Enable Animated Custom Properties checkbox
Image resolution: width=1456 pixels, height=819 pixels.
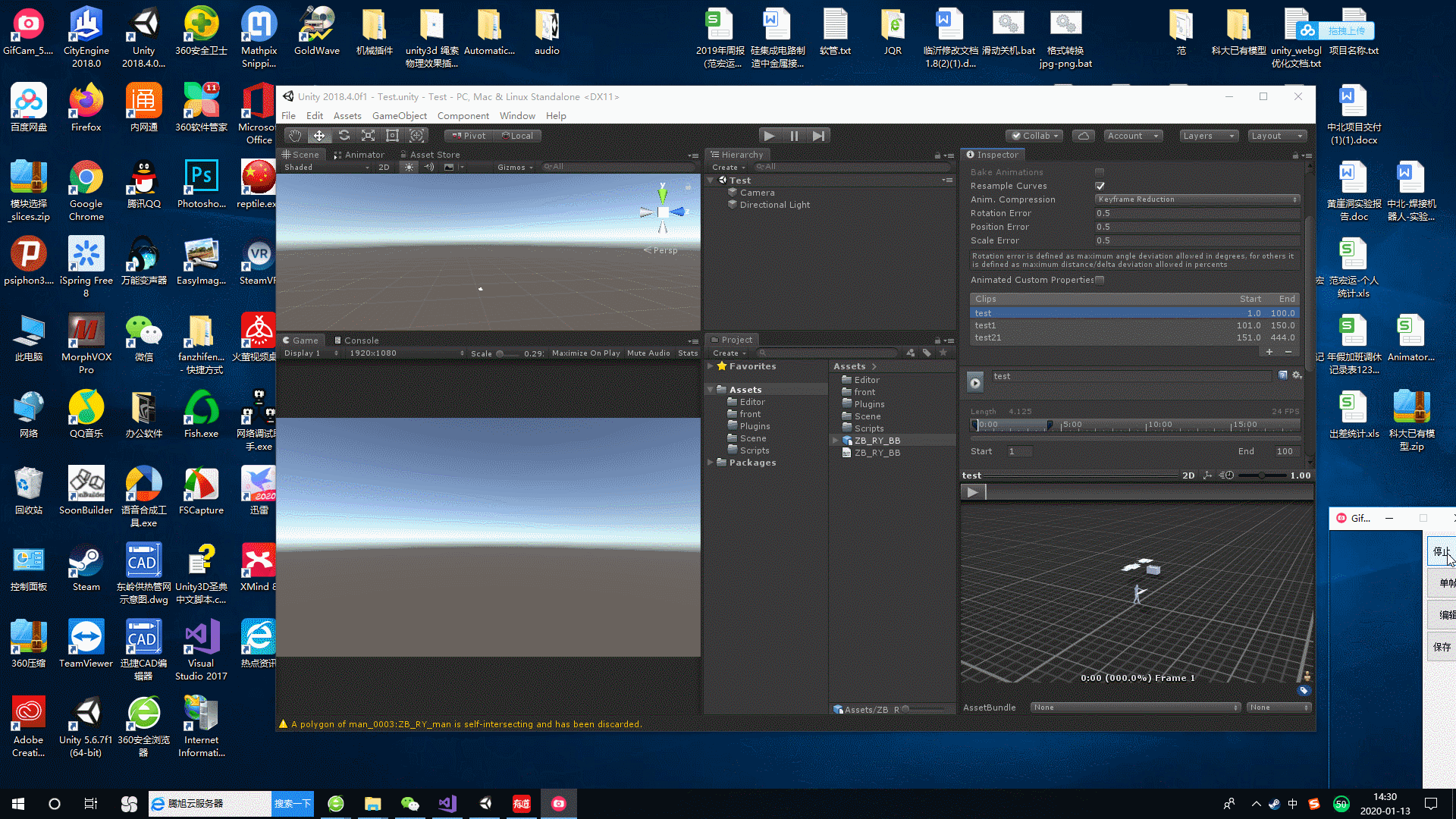(1100, 280)
